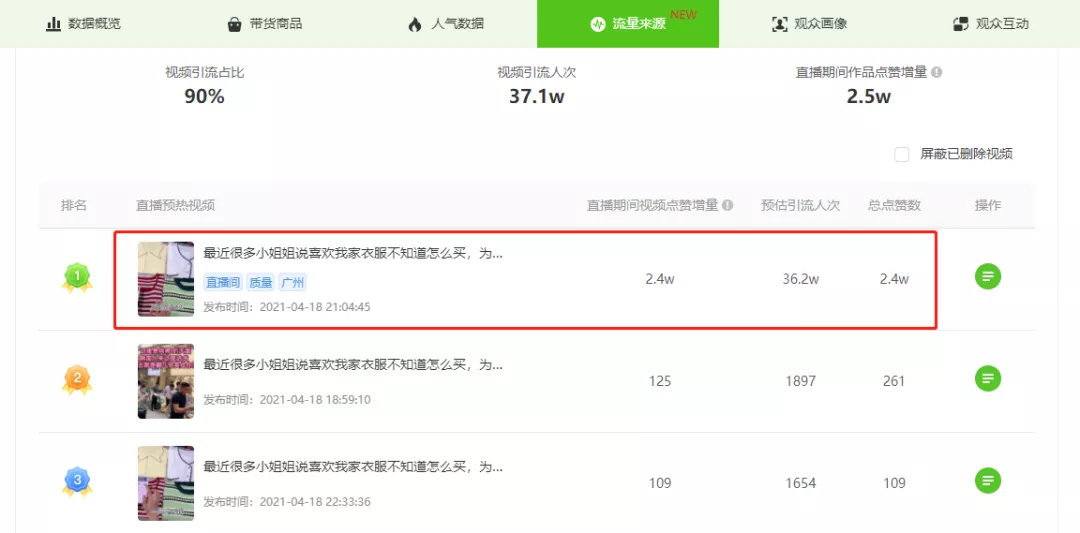Click the orange rank 2 medal badge
The width and height of the screenshot is (1080, 533).
tap(76, 380)
